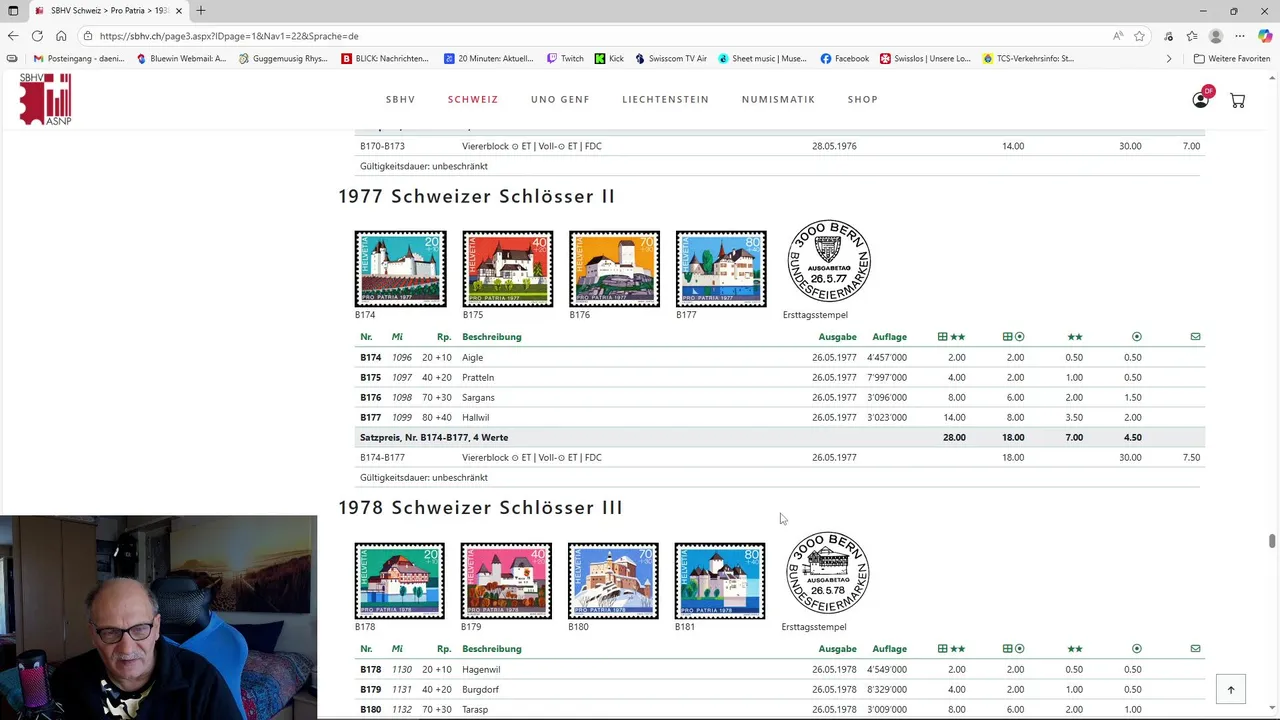
Task: Click the '7'997'000' Auflage value
Action: (887, 377)
